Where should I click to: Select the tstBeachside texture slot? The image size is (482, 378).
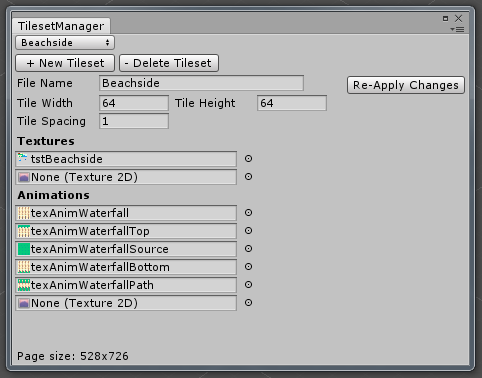click(126, 159)
